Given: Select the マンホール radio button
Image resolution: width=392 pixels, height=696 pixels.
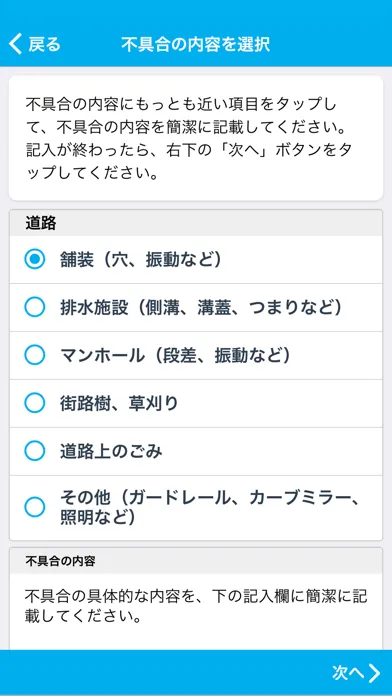Looking at the screenshot, I should (35, 355).
